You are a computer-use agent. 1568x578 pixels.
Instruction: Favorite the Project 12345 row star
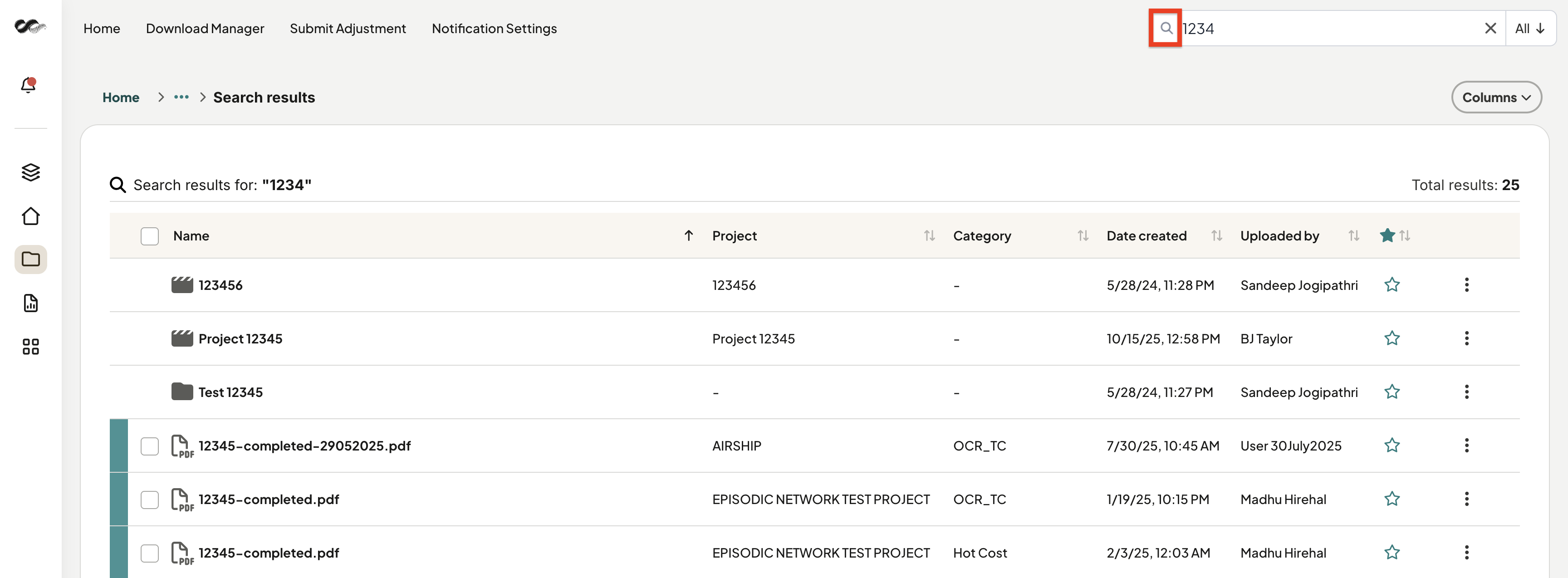(x=1392, y=338)
